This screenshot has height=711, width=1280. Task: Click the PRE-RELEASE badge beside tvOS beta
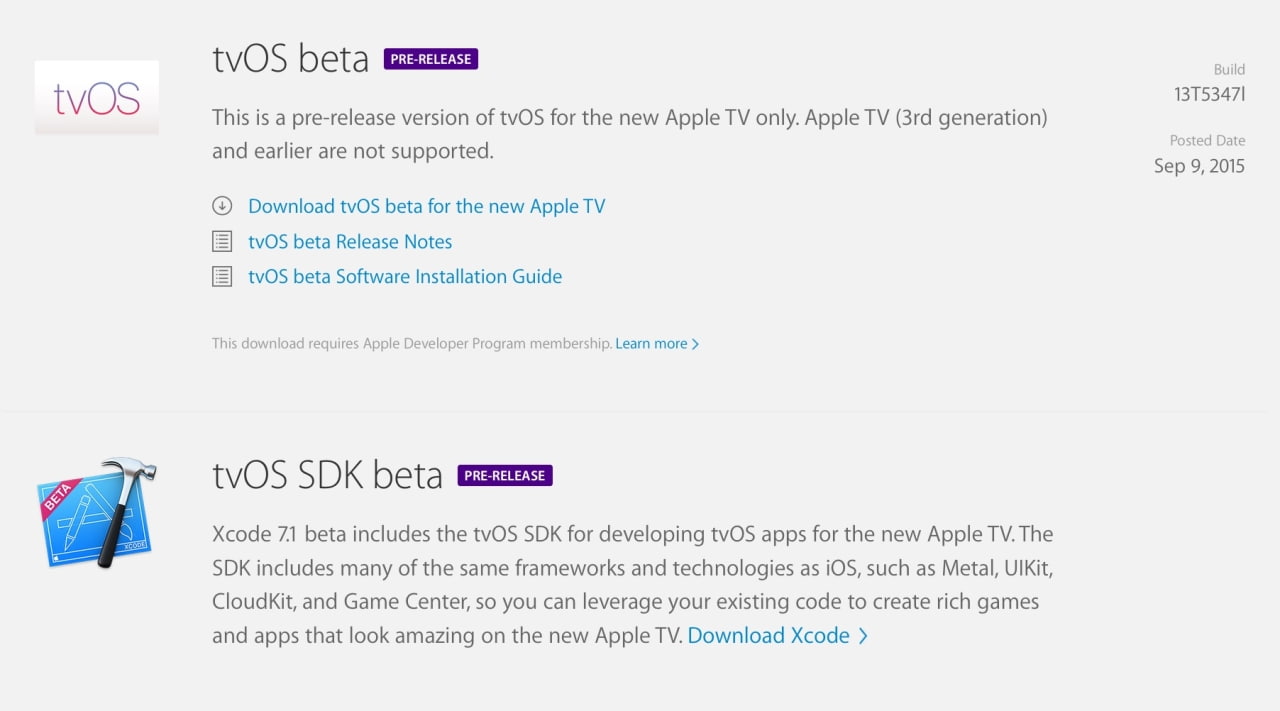(x=431, y=59)
